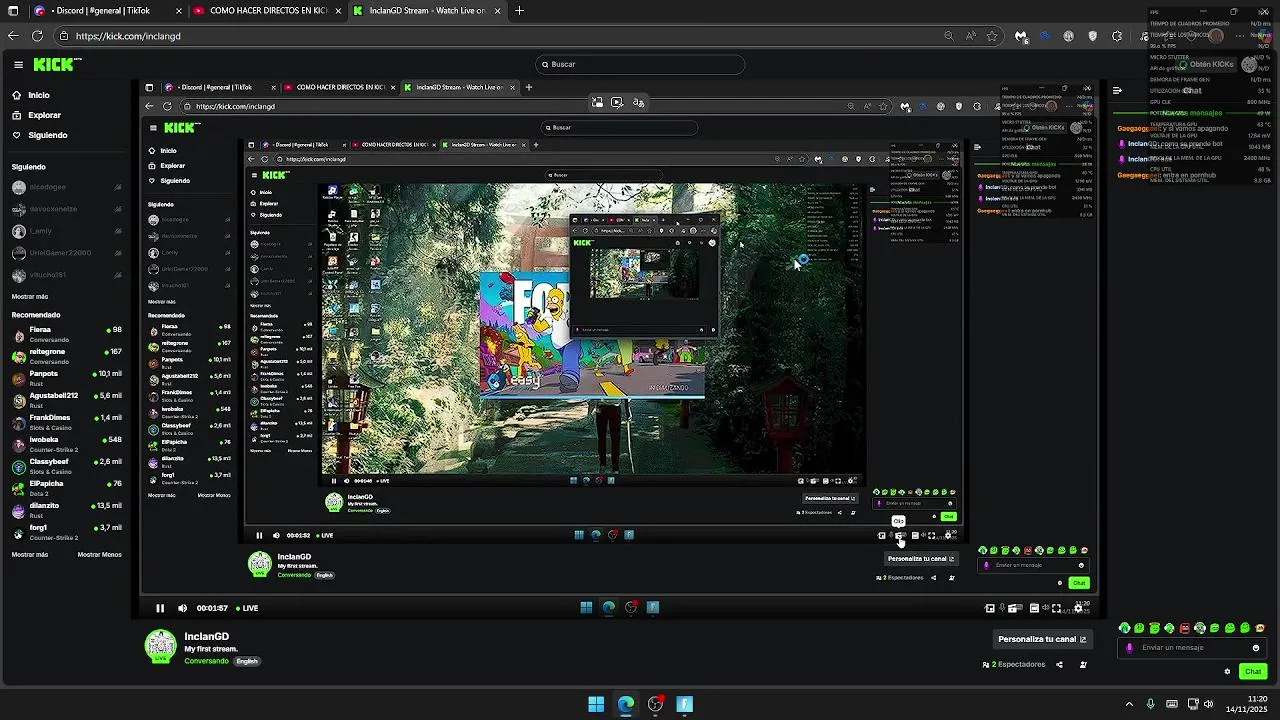Open Fieraa channel in main sidebar
1280x720 pixels.
(67, 333)
